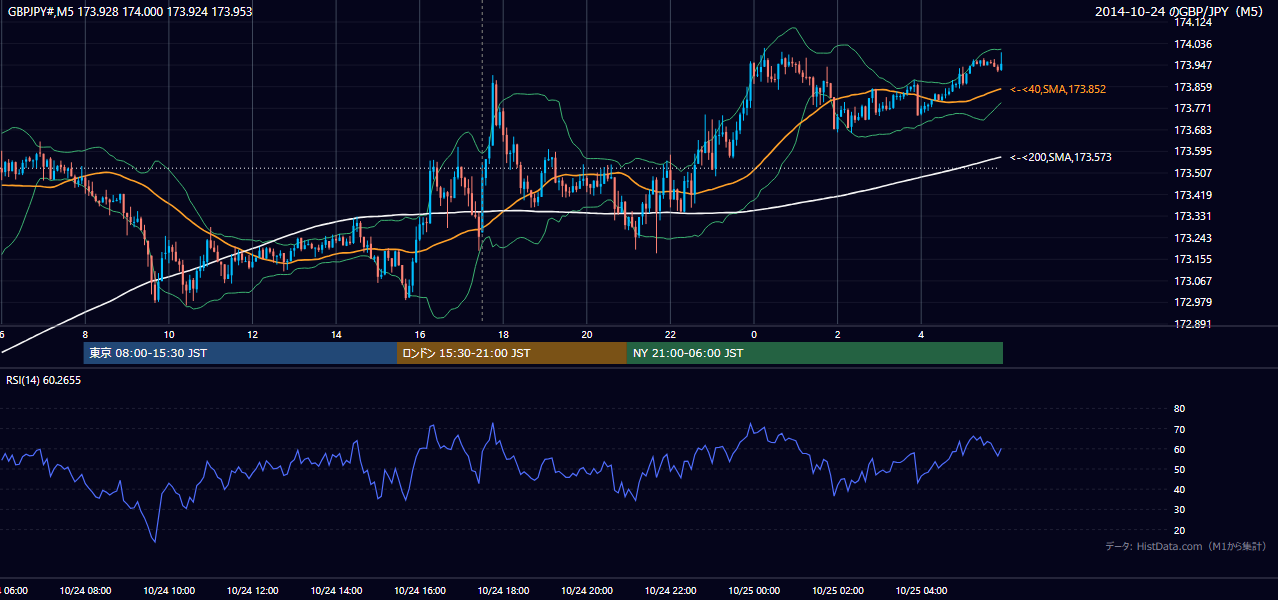This screenshot has width=1278, height=600.
Task: Click price axis label 173.067
Action: 1192,281
